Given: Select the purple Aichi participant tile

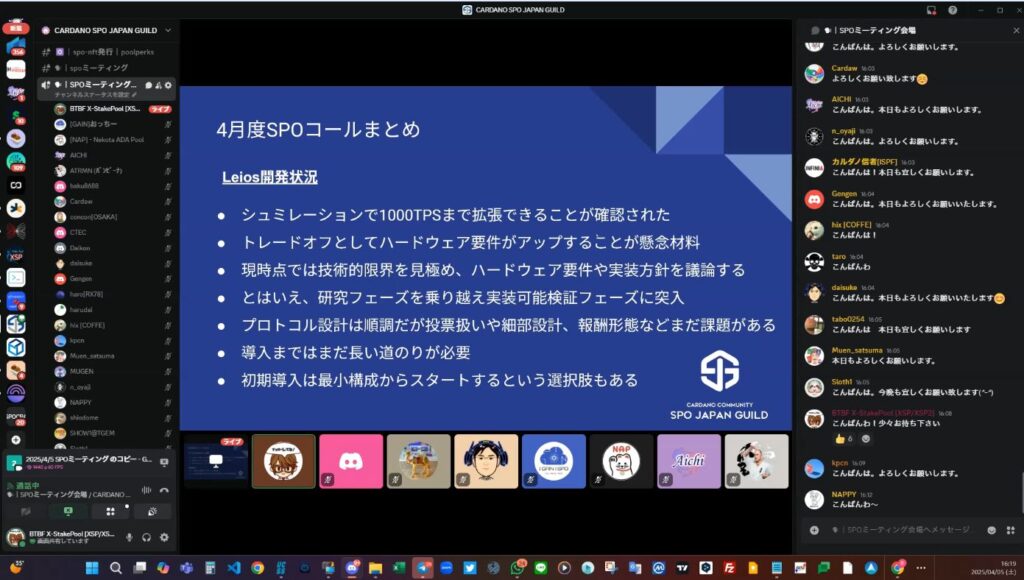Looking at the screenshot, I should pos(689,462).
